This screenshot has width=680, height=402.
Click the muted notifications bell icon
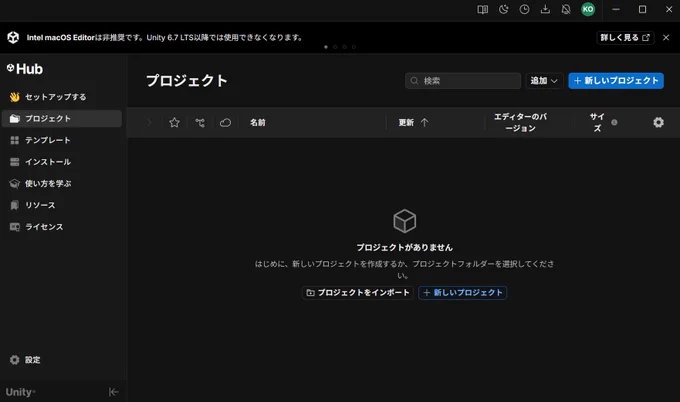click(566, 10)
